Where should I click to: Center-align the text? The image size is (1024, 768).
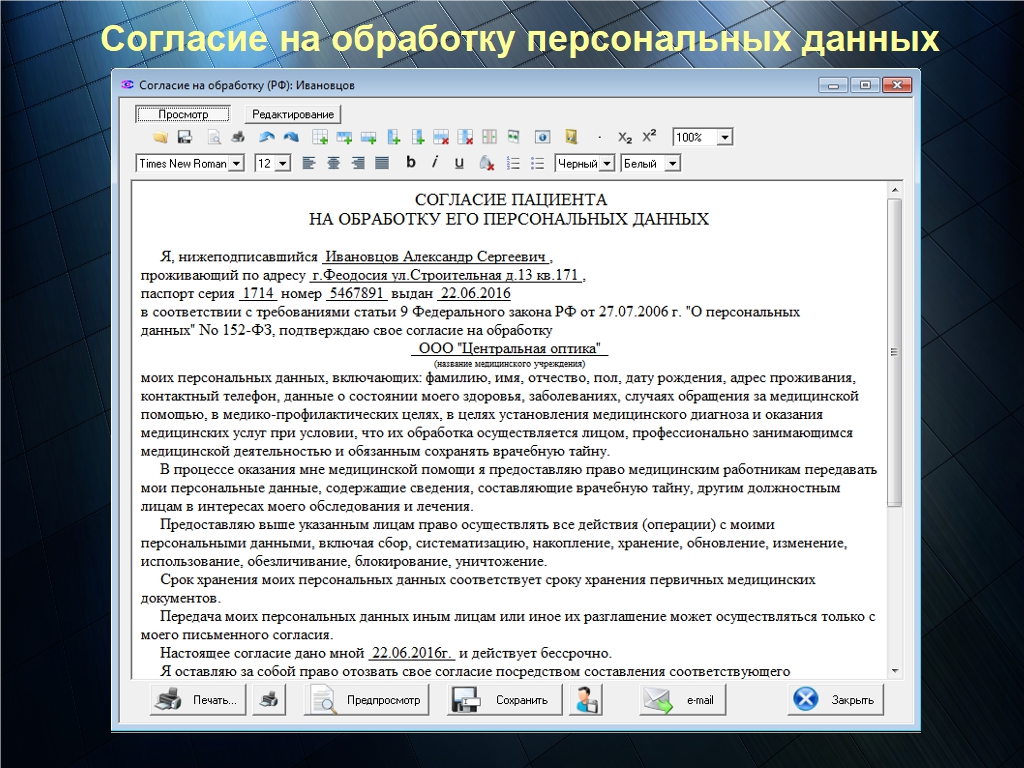(333, 163)
